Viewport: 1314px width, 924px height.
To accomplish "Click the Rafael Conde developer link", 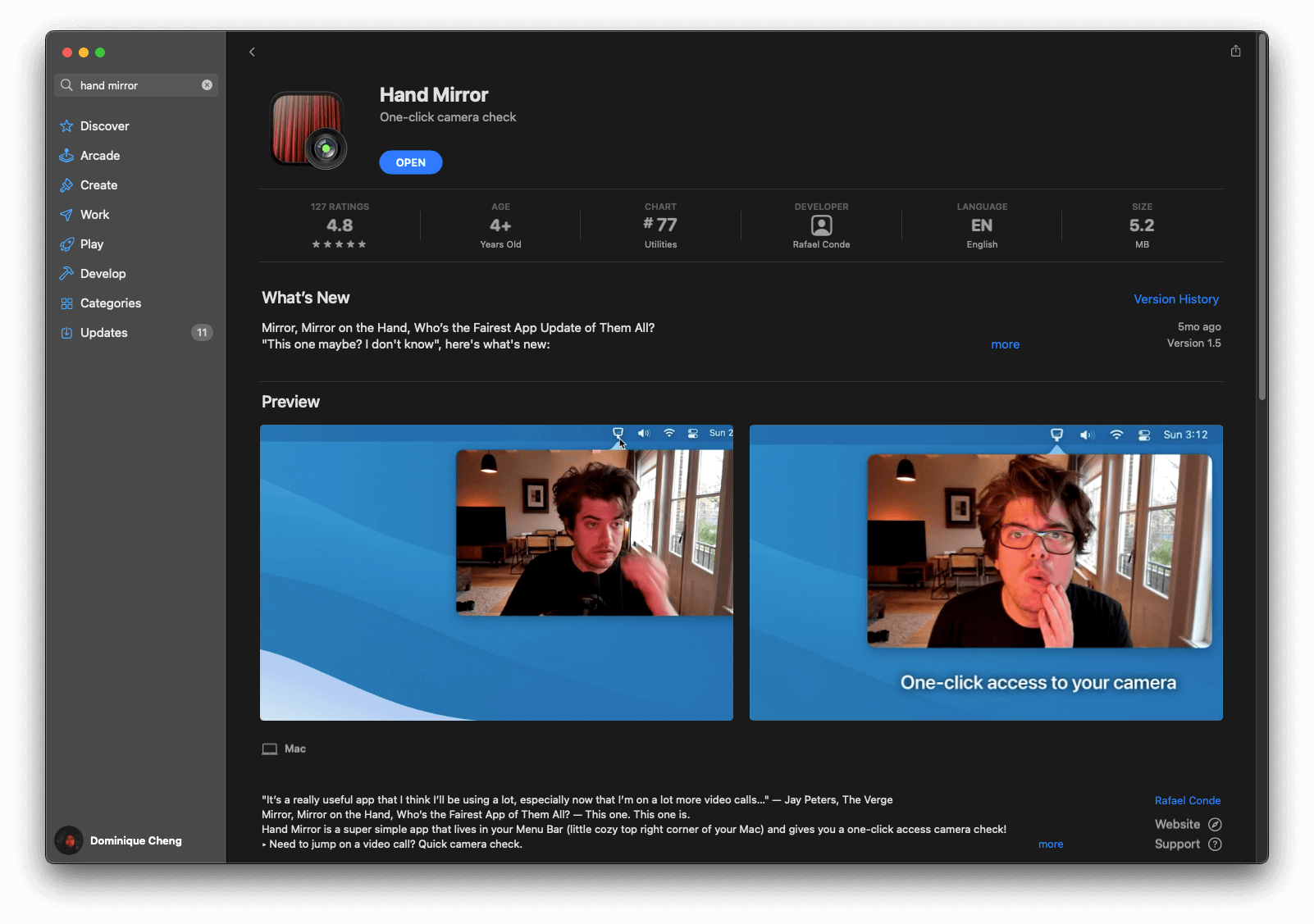I will (x=1187, y=801).
